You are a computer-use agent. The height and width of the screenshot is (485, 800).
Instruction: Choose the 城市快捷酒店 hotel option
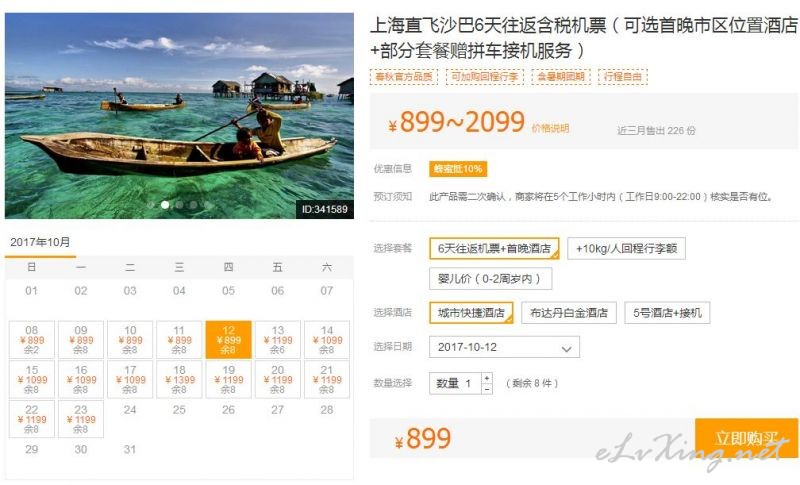click(471, 313)
